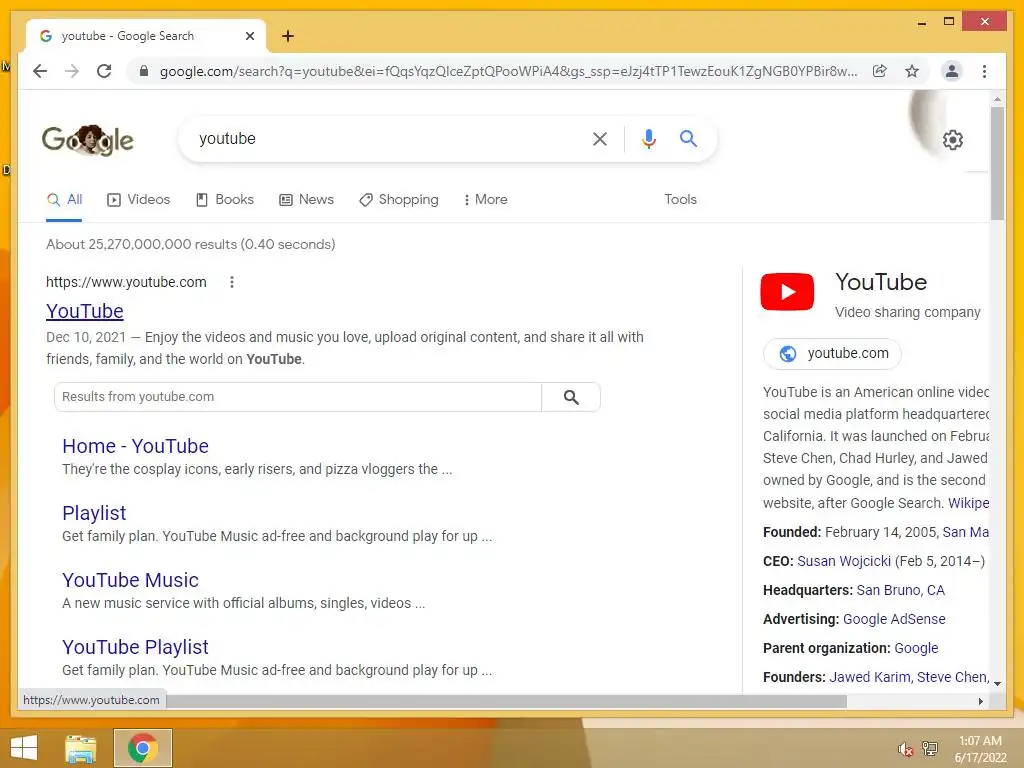
Task: Click the network tray icon
Action: point(930,749)
